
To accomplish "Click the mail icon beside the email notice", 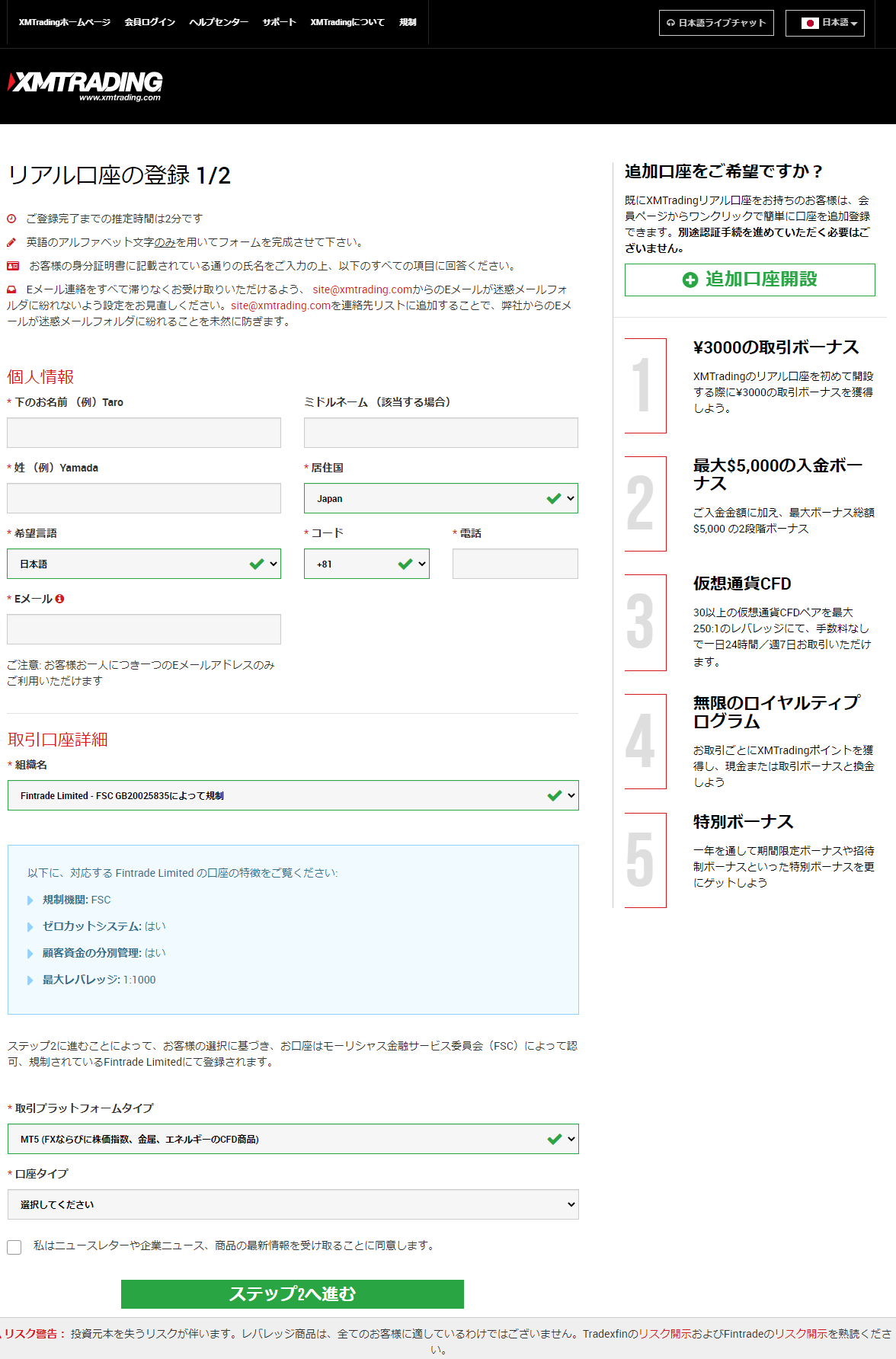I will [x=11, y=289].
